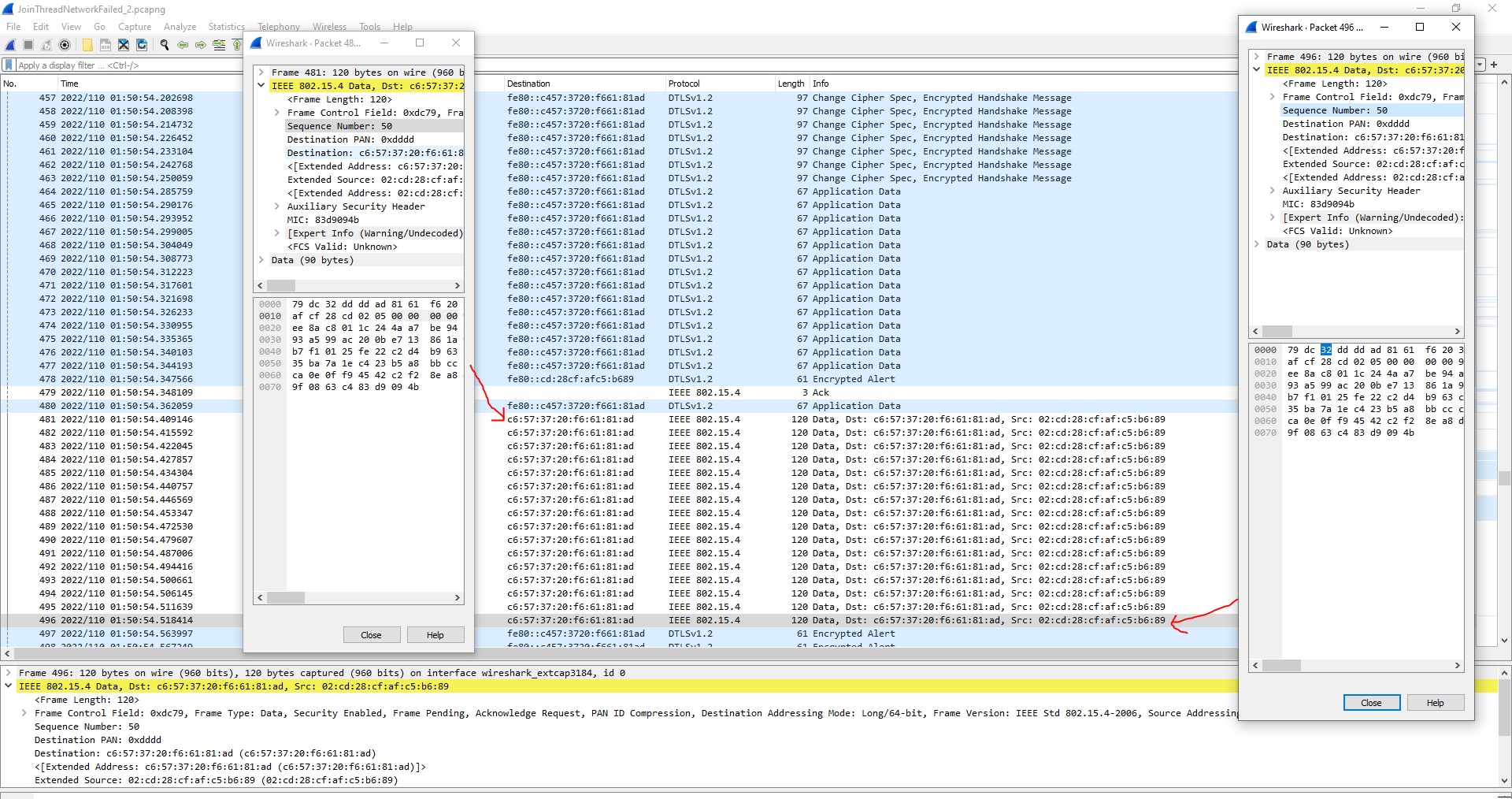Start capturing packets with the shark fin icon
The height and width of the screenshot is (799, 1512).
tap(9, 45)
